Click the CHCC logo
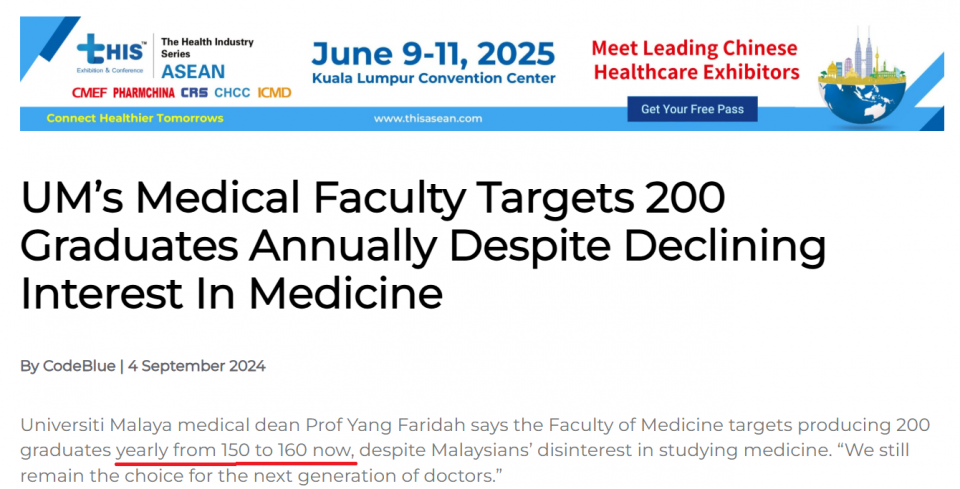The height and width of the screenshot is (489, 960). click(x=232, y=93)
